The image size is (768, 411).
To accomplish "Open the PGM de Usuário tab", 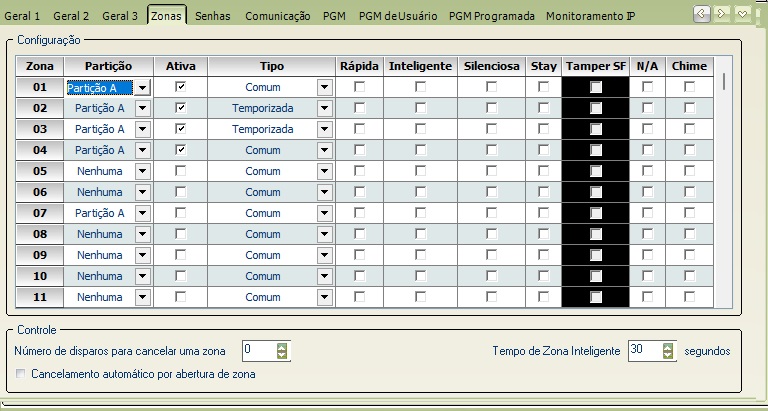I will [x=398, y=16].
